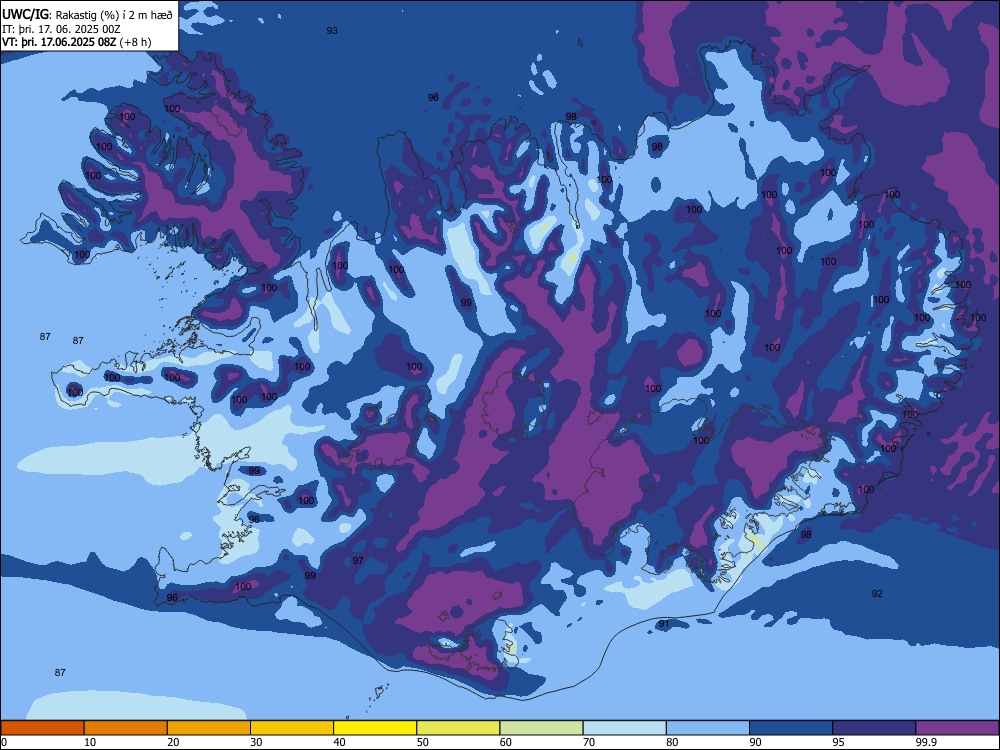Click the 'VT: þri. 17.06.2025 08Z (+8 h)' line
Viewport: 1000px width, 750px height.
tap(77, 42)
